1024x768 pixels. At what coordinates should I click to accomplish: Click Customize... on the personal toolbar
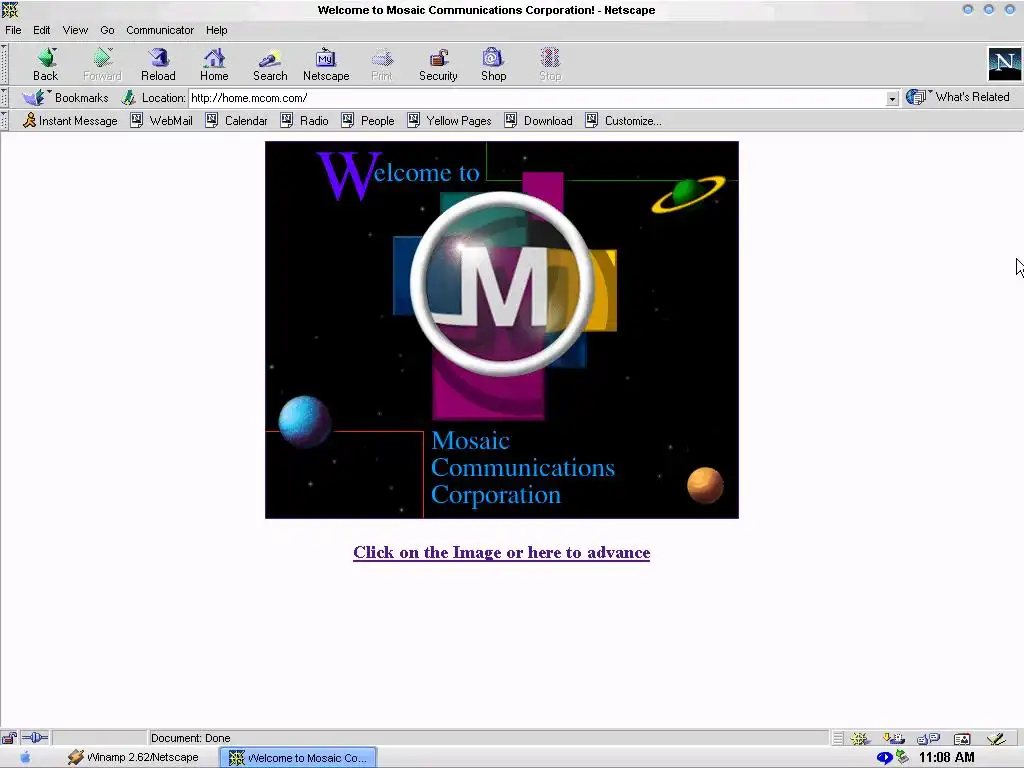(623, 121)
